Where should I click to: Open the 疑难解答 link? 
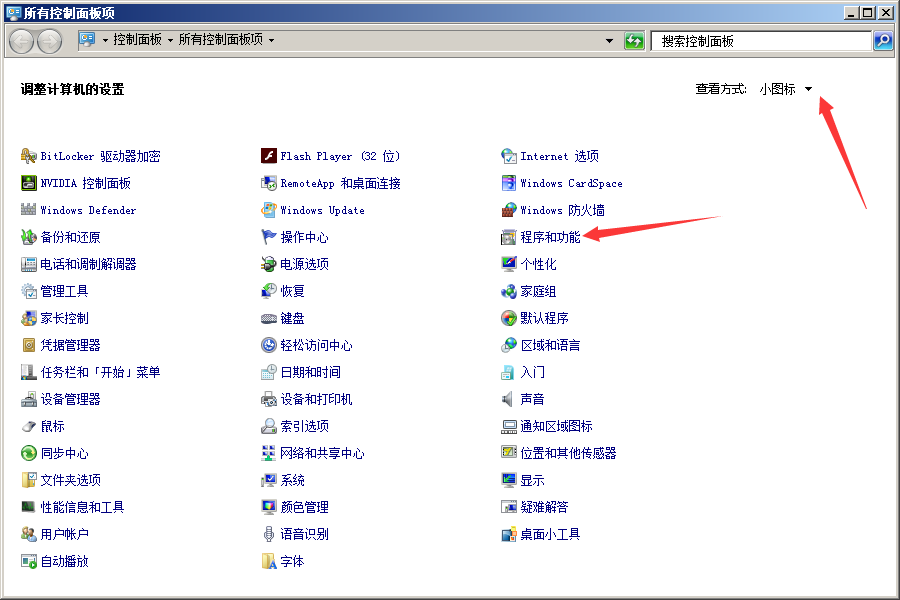(x=544, y=507)
